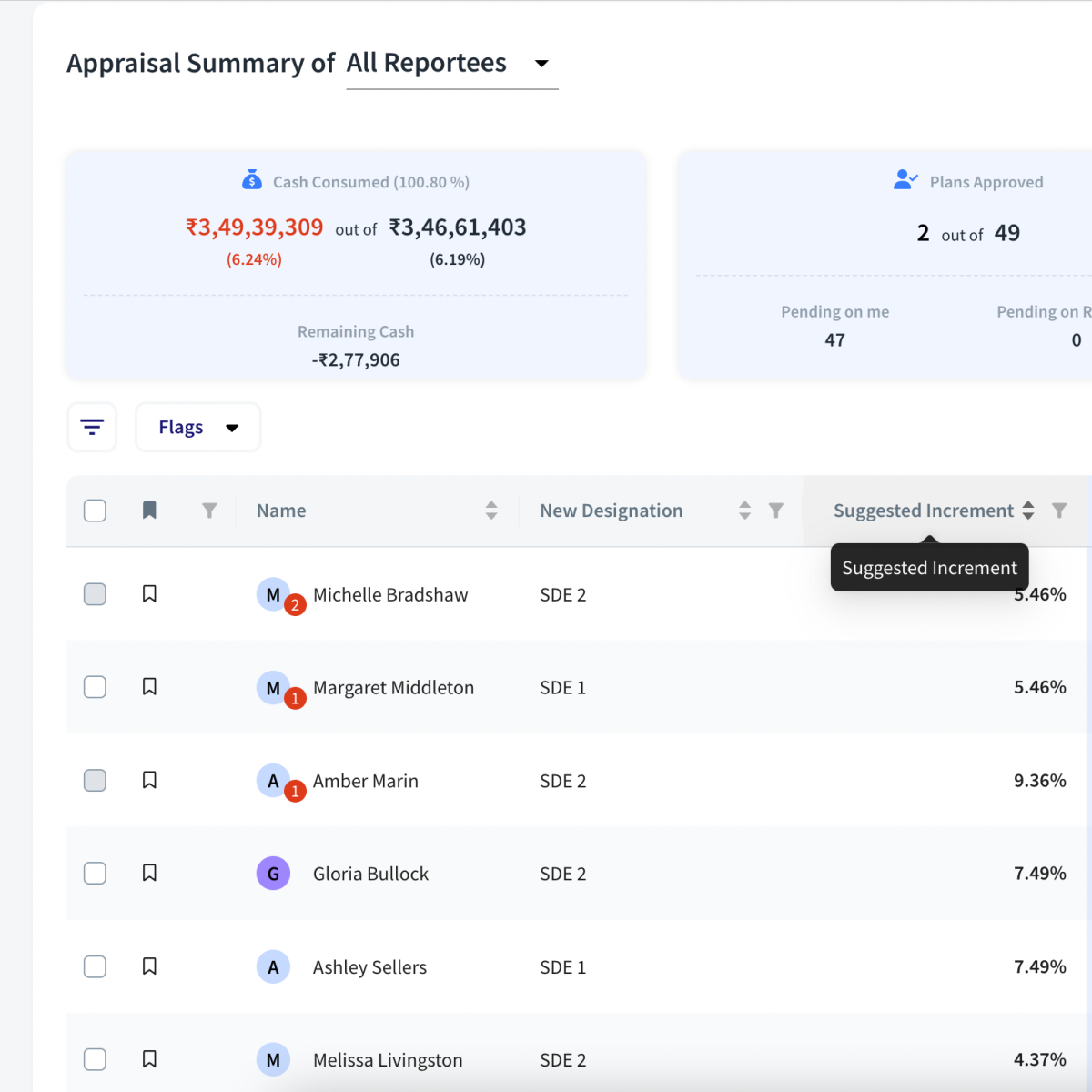
Task: Sort by New Designation column arrows
Action: coord(744,511)
